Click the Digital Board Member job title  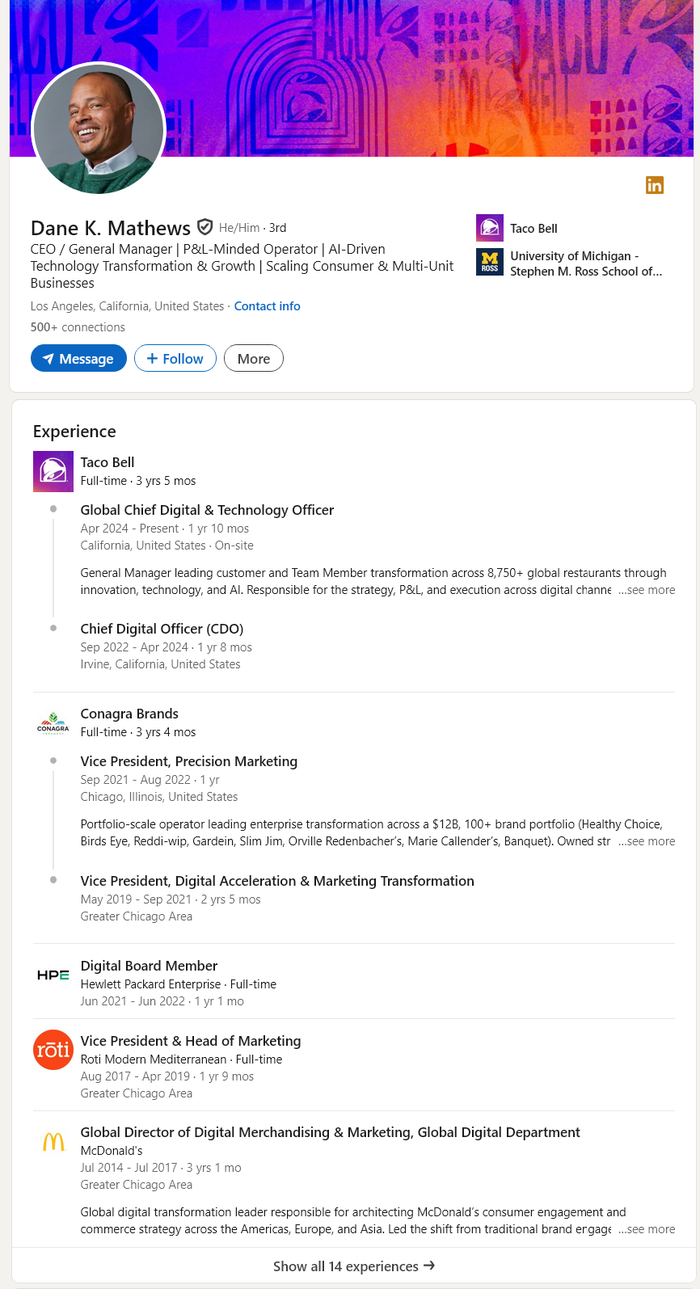pos(149,965)
